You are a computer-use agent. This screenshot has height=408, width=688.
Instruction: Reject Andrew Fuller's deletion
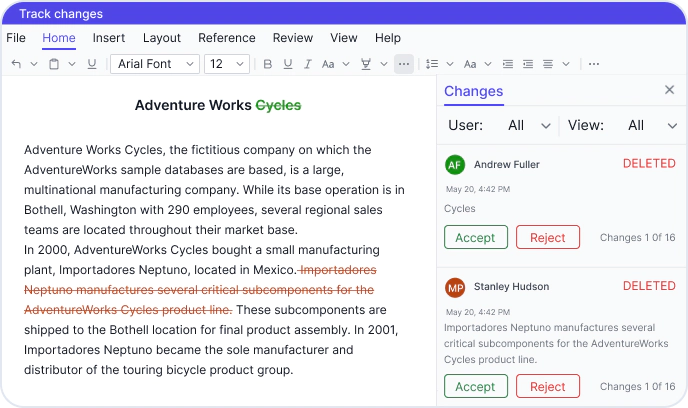click(x=548, y=237)
